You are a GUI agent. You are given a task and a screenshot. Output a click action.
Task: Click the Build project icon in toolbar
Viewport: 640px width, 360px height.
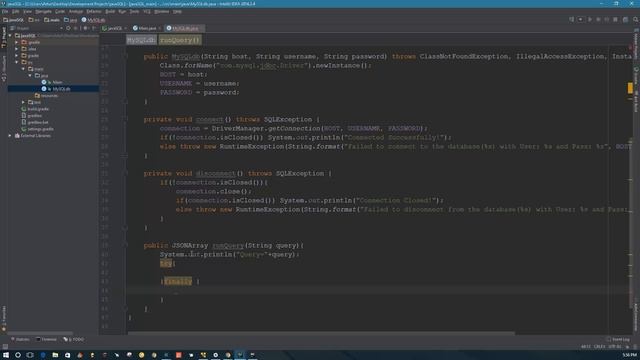coord(571,20)
